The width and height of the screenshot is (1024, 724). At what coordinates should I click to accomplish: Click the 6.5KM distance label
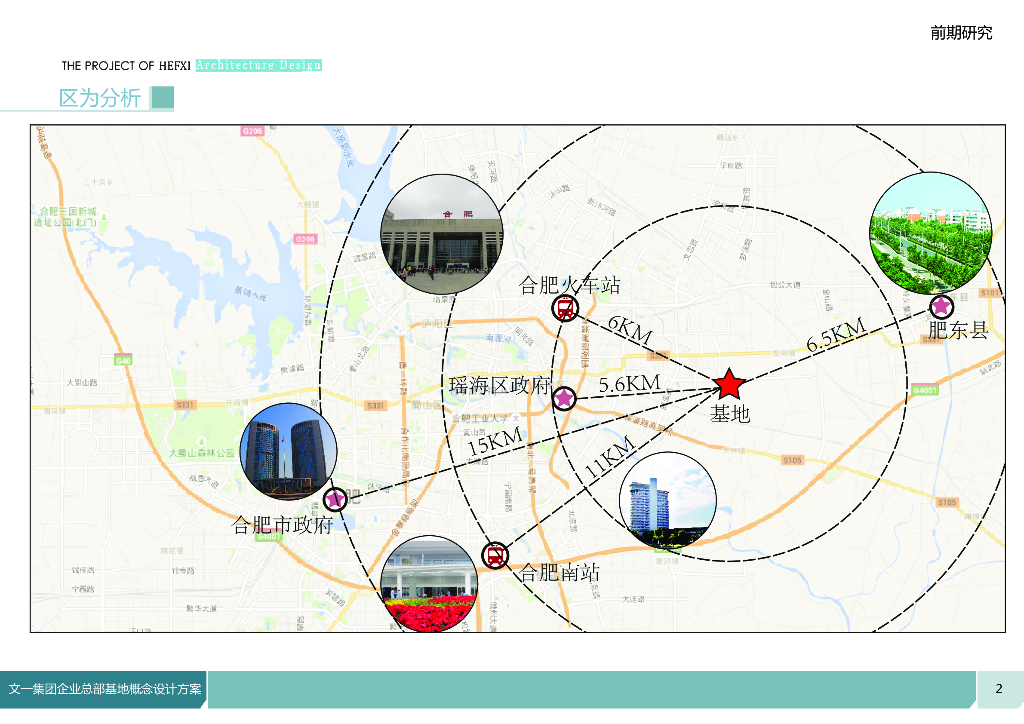(x=836, y=336)
